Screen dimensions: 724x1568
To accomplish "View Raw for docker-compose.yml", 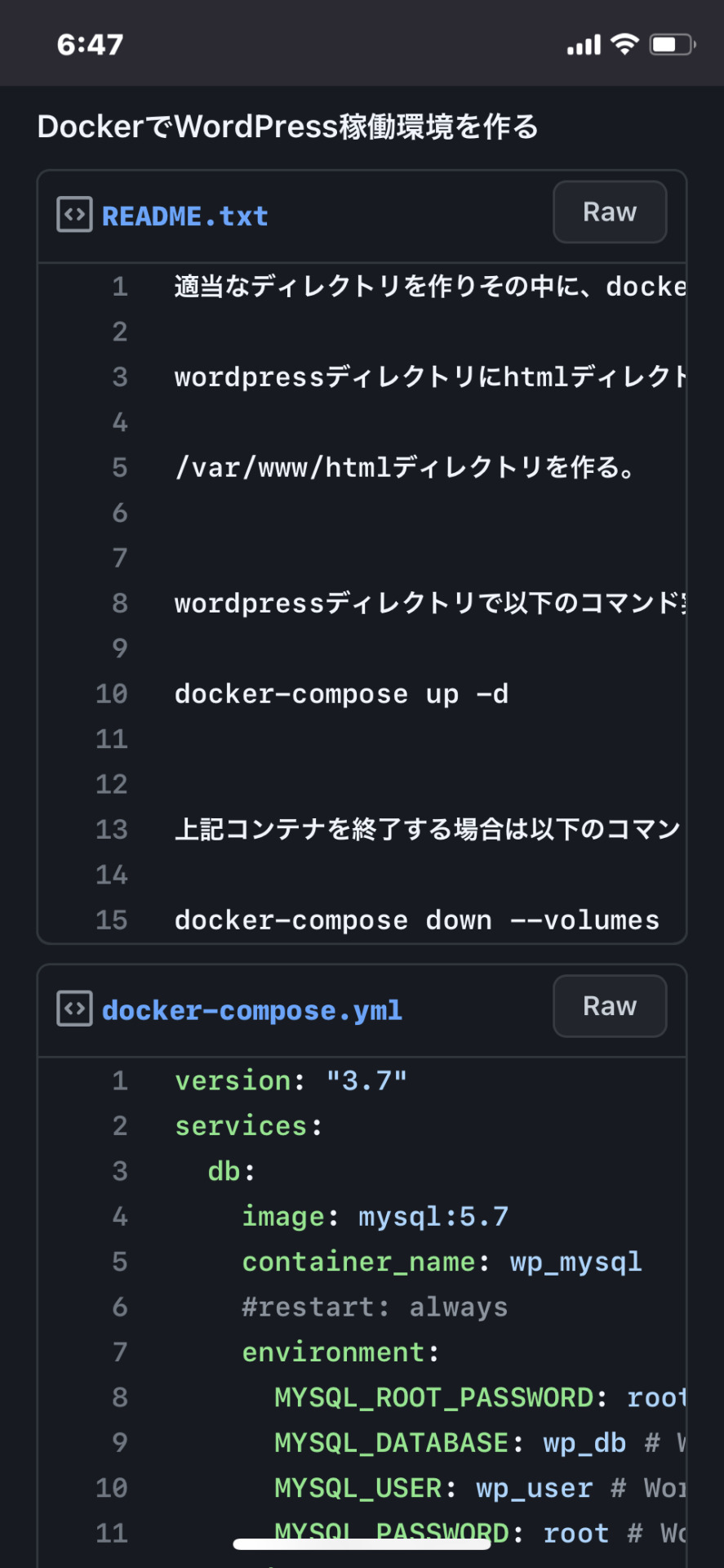I will coord(610,1006).
